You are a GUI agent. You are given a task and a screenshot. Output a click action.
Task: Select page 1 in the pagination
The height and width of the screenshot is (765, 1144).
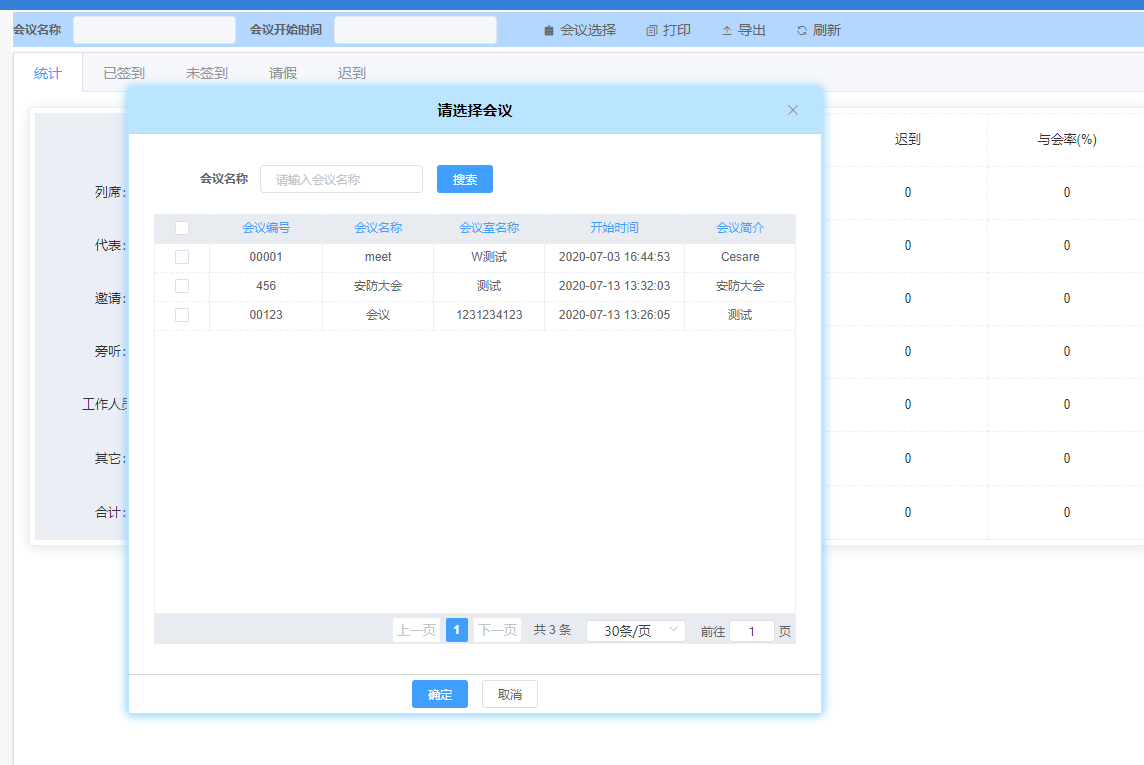coord(457,630)
